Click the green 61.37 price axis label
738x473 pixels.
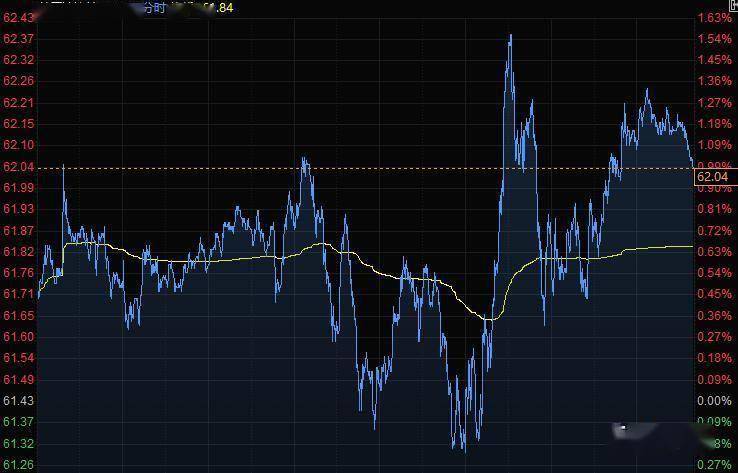pyautogui.click(x=19, y=421)
